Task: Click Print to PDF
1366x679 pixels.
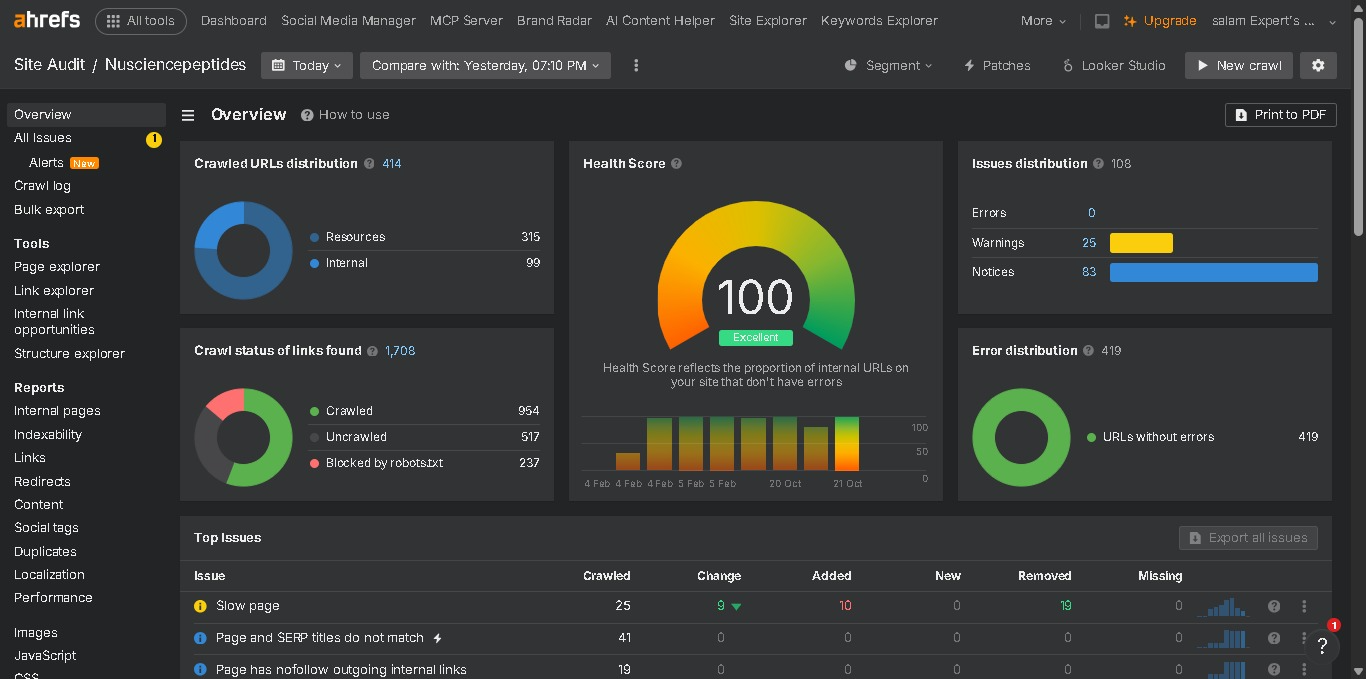Action: pyautogui.click(x=1280, y=115)
